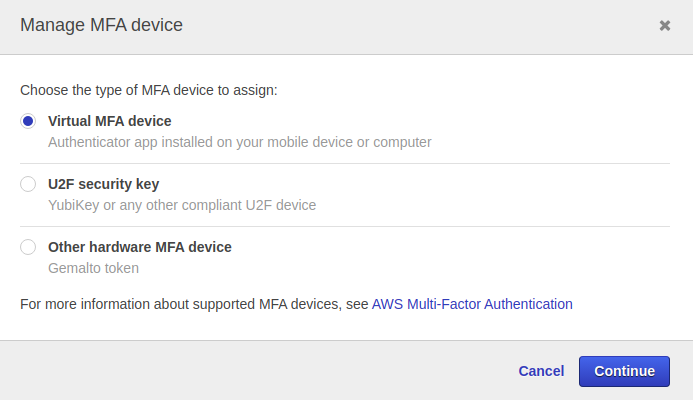Click the divider below Virtual MFA device

click(345, 163)
